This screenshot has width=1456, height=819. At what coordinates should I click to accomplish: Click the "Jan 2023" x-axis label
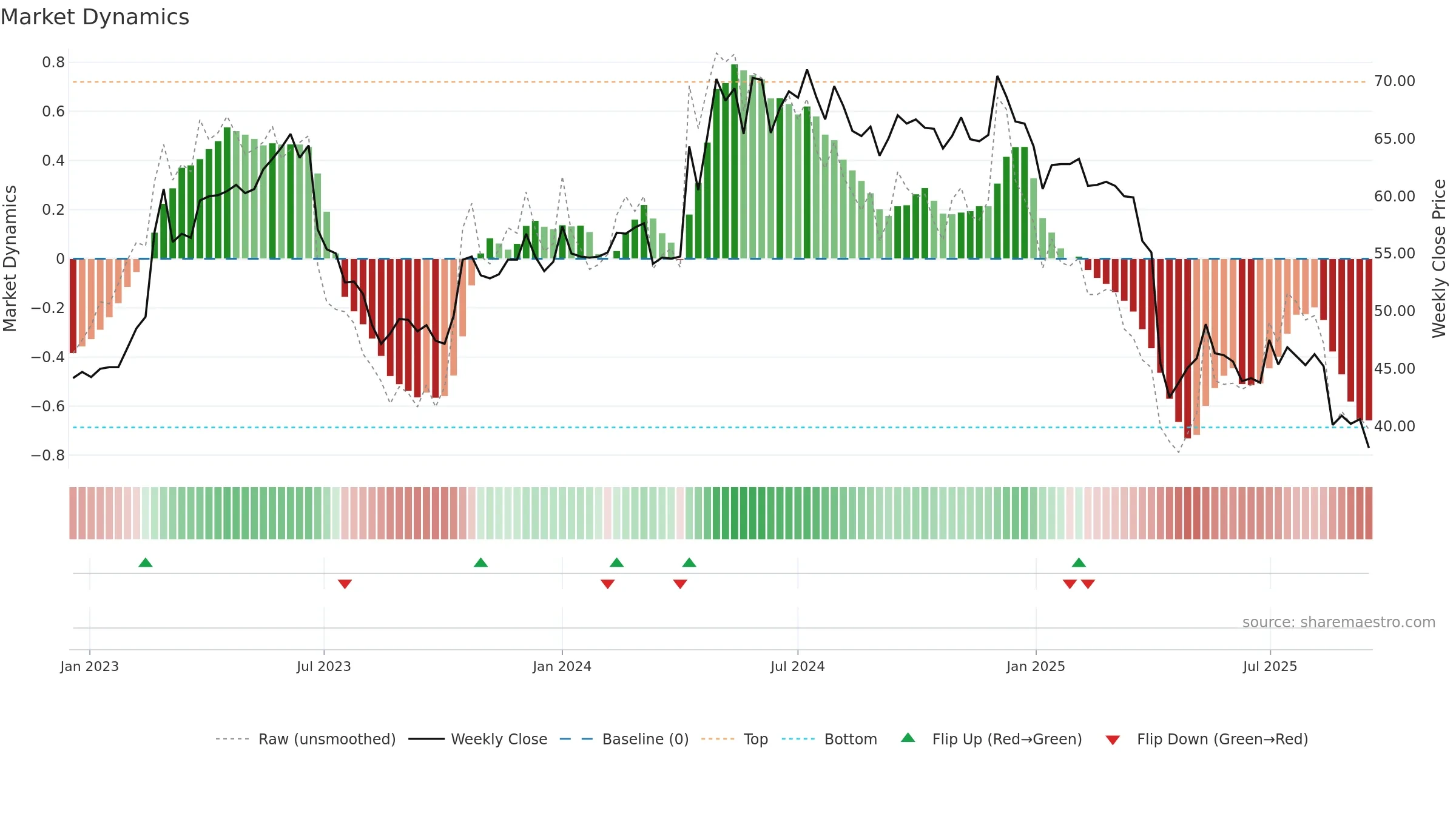pyautogui.click(x=90, y=666)
